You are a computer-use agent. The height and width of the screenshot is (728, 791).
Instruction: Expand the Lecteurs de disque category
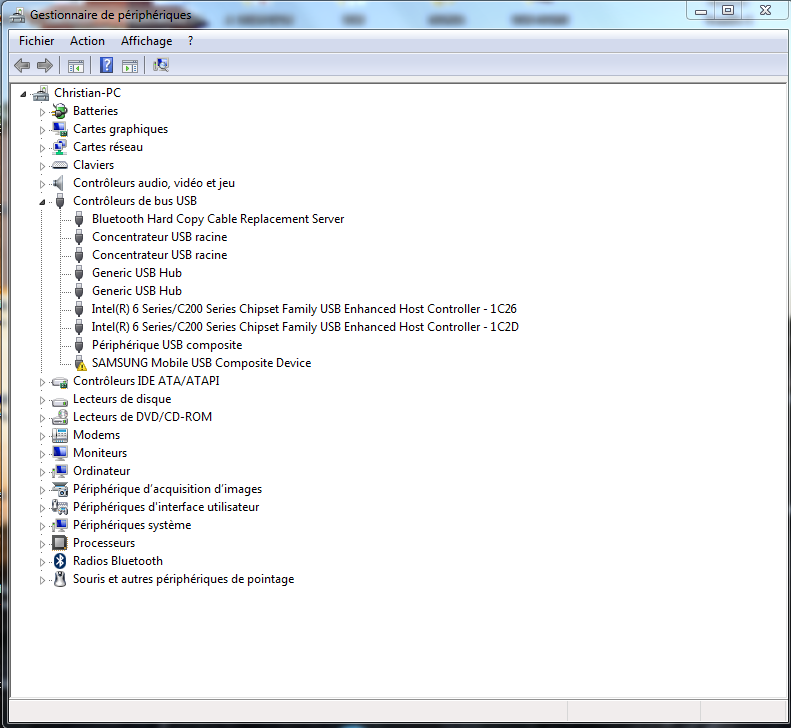tap(43, 399)
